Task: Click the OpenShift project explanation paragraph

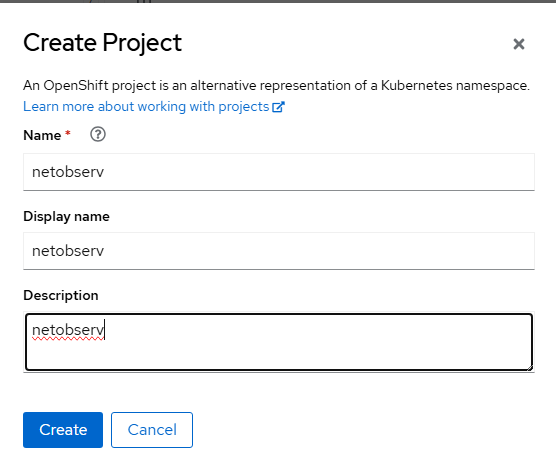Action: [x=276, y=85]
